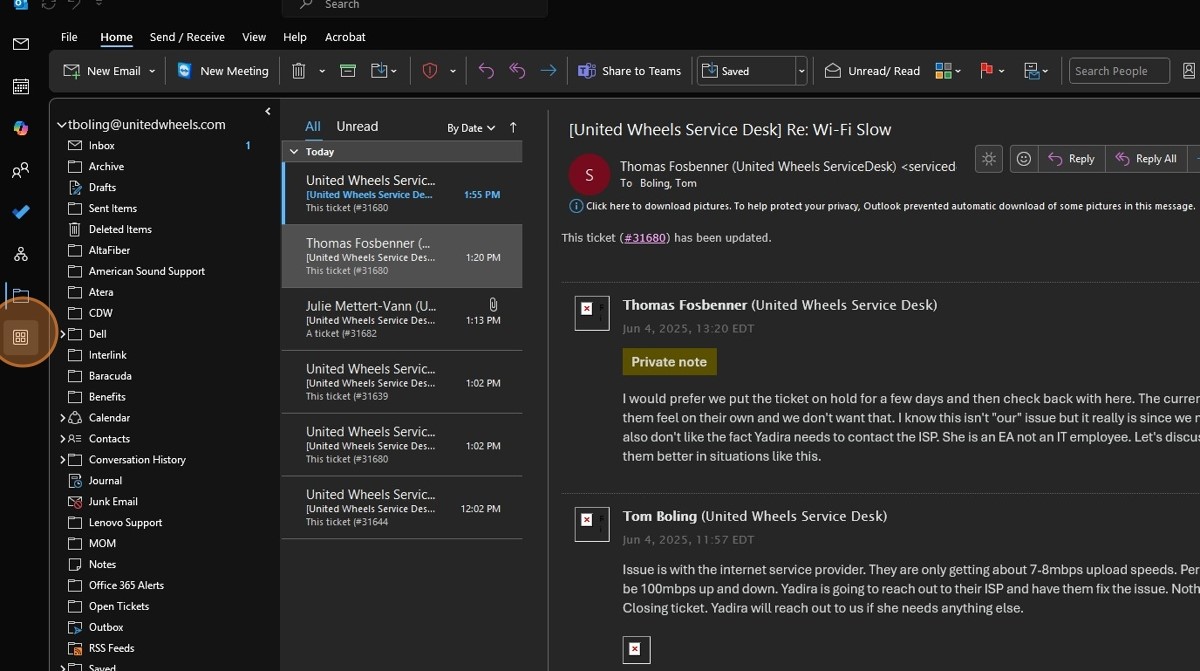Screen dimensions: 1200x671
Task: Open the 1:55 PM United Wheels message
Action: pos(402,194)
